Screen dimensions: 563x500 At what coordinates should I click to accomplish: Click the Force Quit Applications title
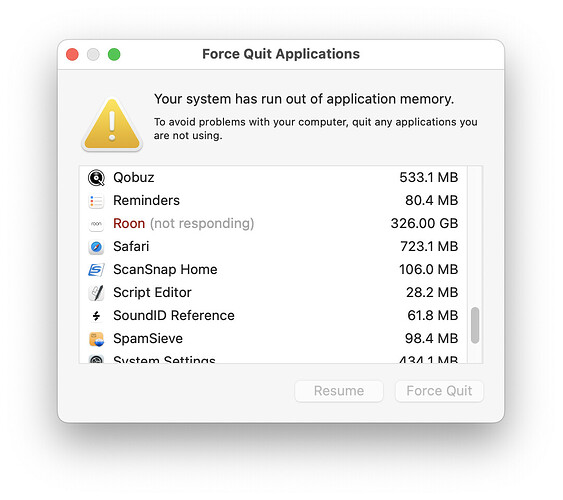[x=281, y=54]
